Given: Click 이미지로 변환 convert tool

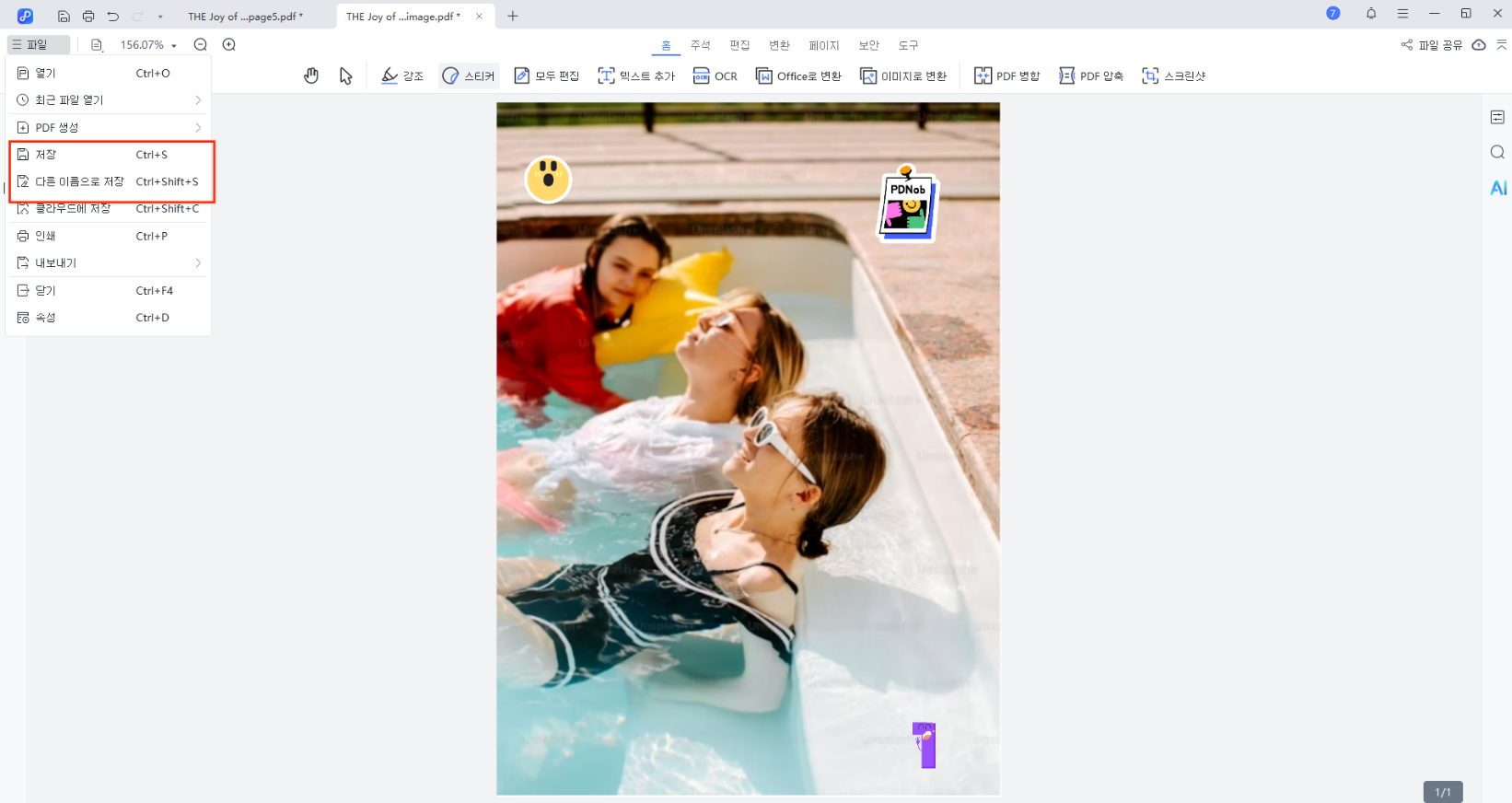Looking at the screenshot, I should [903, 76].
